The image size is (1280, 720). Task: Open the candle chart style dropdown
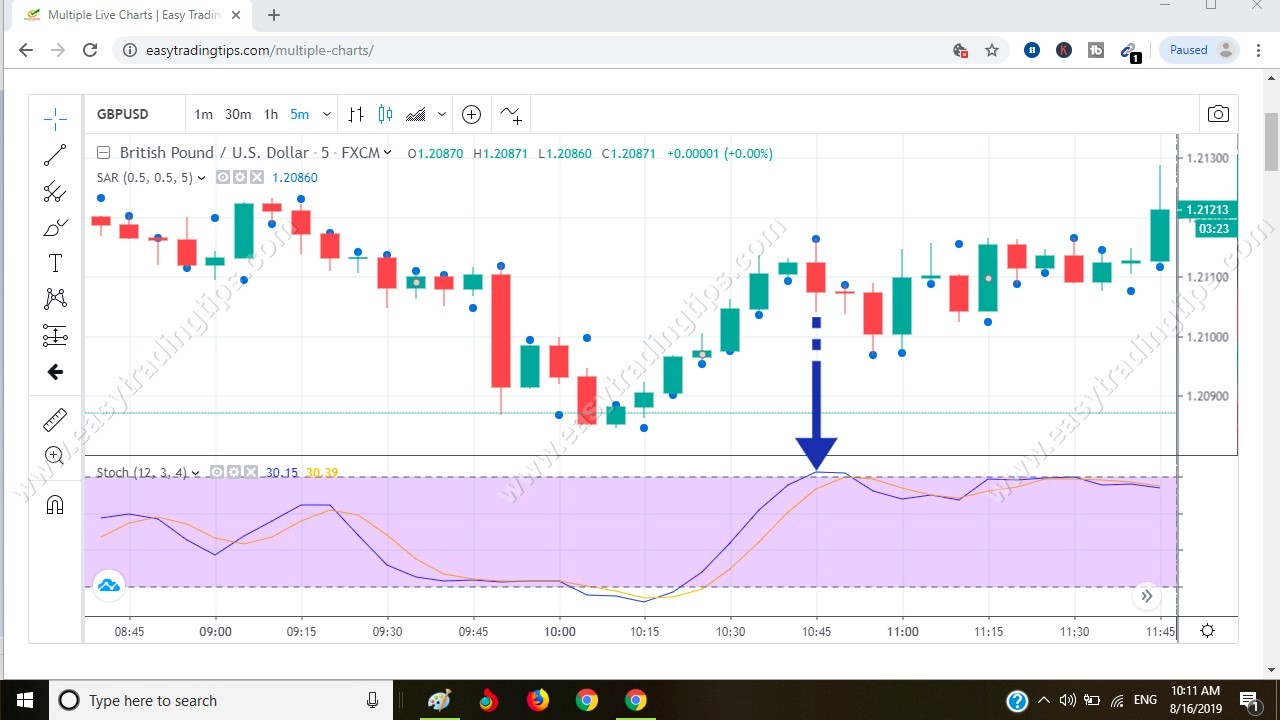tap(442, 114)
